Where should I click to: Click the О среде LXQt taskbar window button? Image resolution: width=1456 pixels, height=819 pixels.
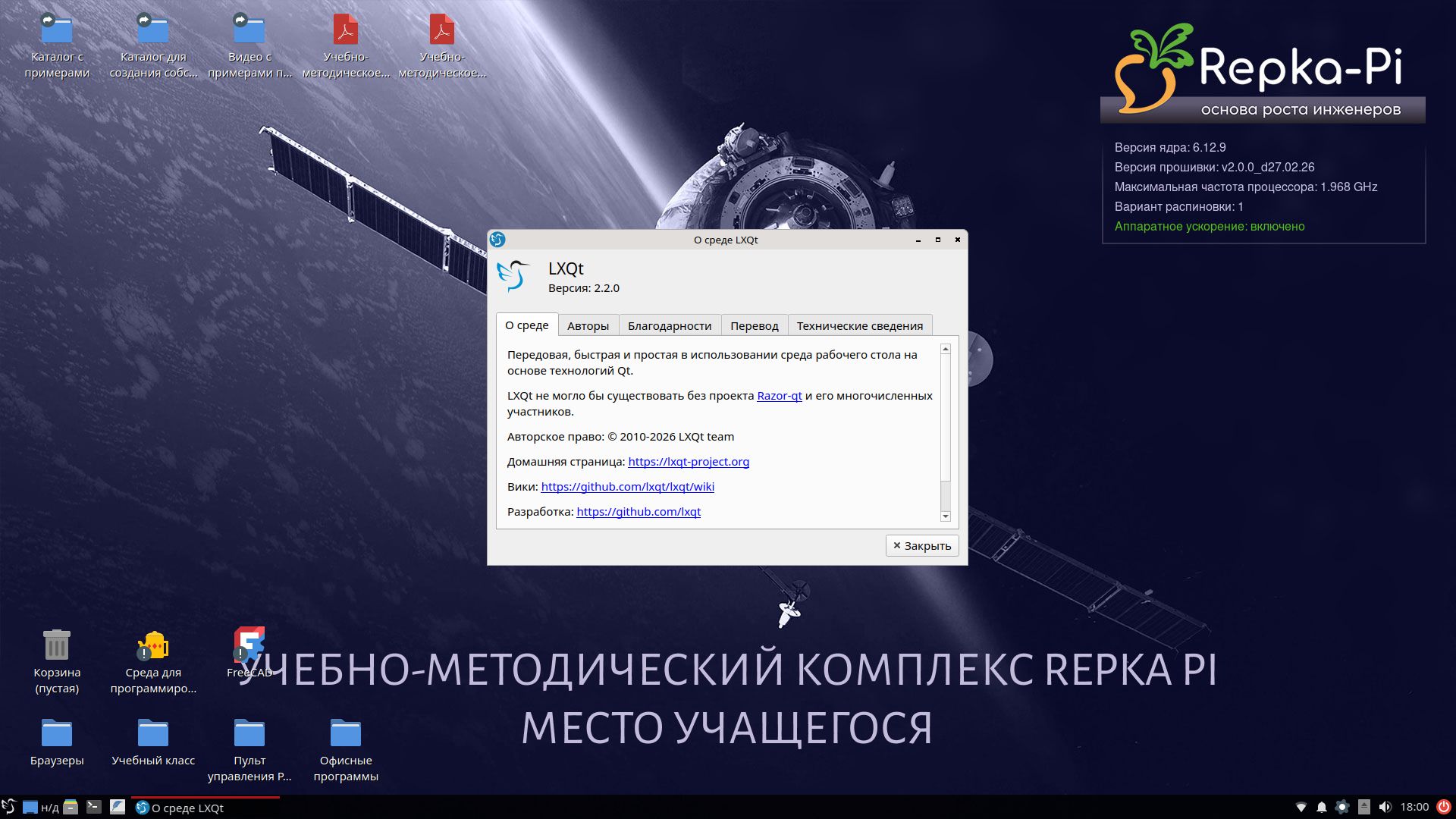coord(182,808)
